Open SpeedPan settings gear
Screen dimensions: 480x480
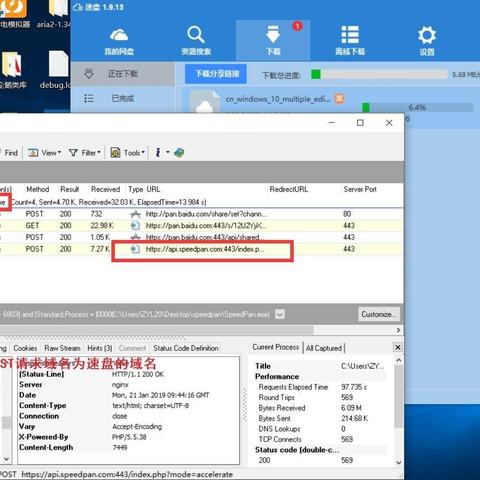[x=427, y=41]
